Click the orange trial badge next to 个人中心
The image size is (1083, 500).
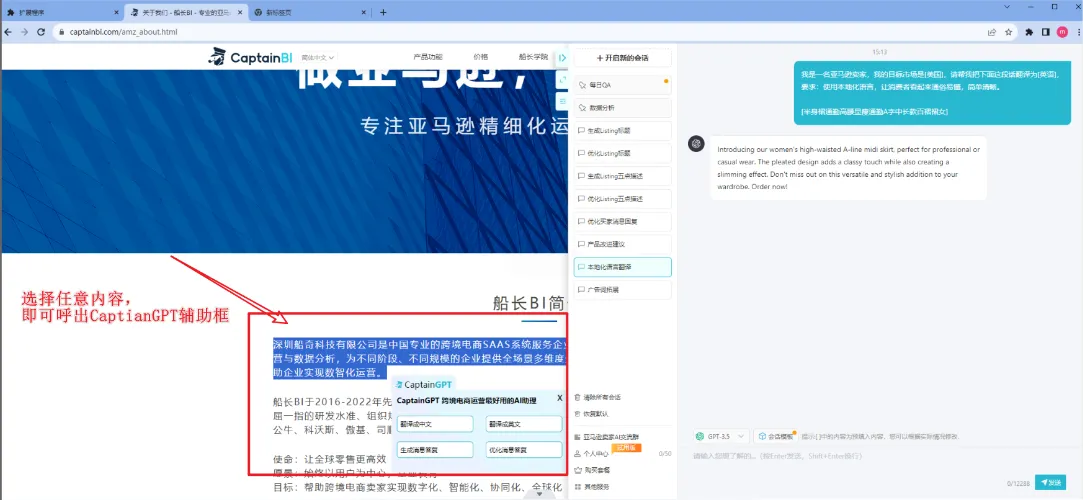626,448
